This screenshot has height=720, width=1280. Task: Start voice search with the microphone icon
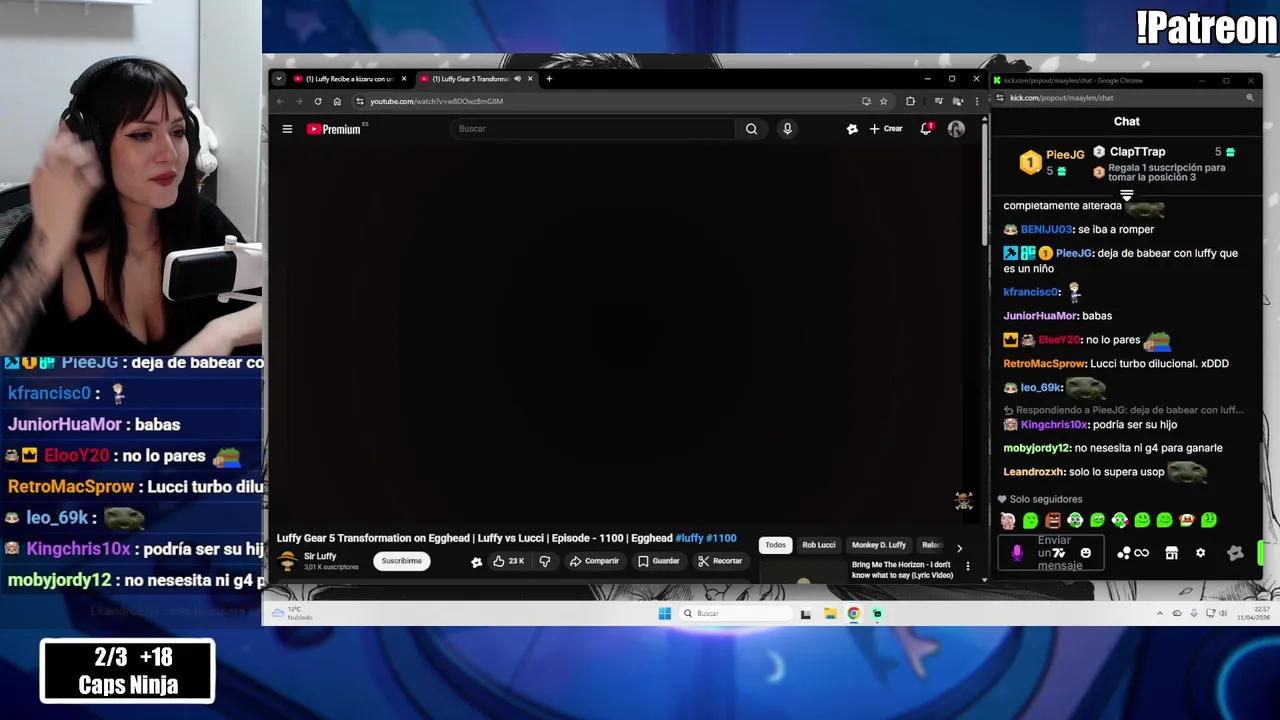pos(787,129)
